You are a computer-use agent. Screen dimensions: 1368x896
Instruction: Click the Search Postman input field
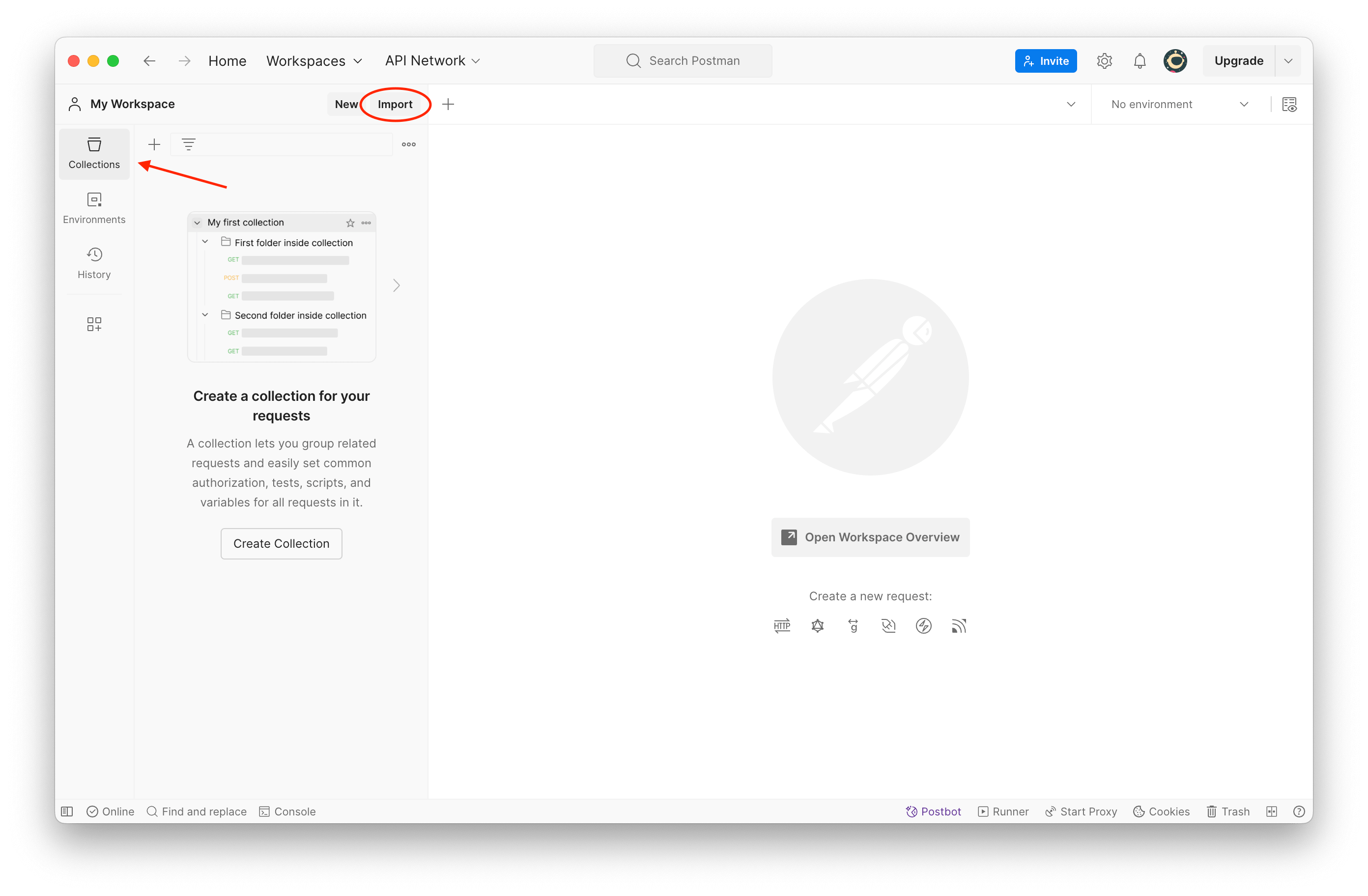coord(684,60)
